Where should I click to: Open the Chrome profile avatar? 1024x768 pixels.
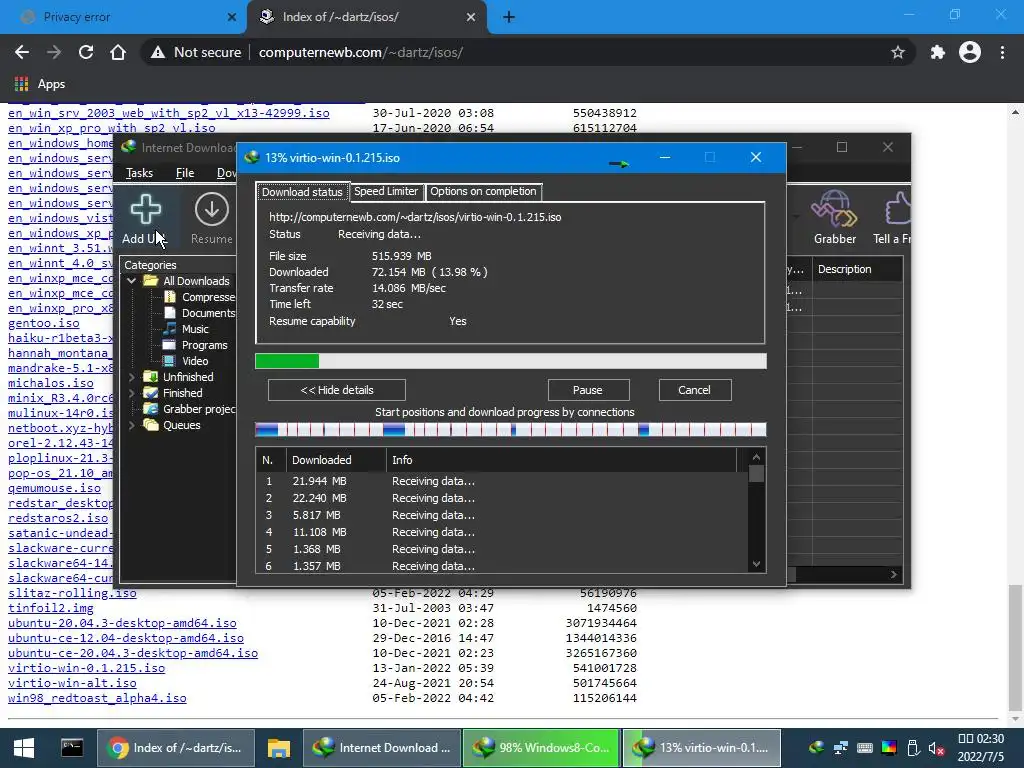(x=970, y=52)
